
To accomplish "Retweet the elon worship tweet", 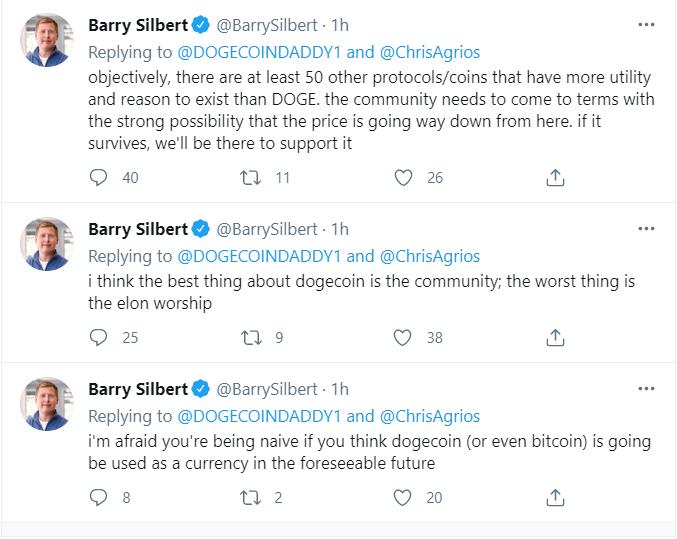I will (251, 338).
